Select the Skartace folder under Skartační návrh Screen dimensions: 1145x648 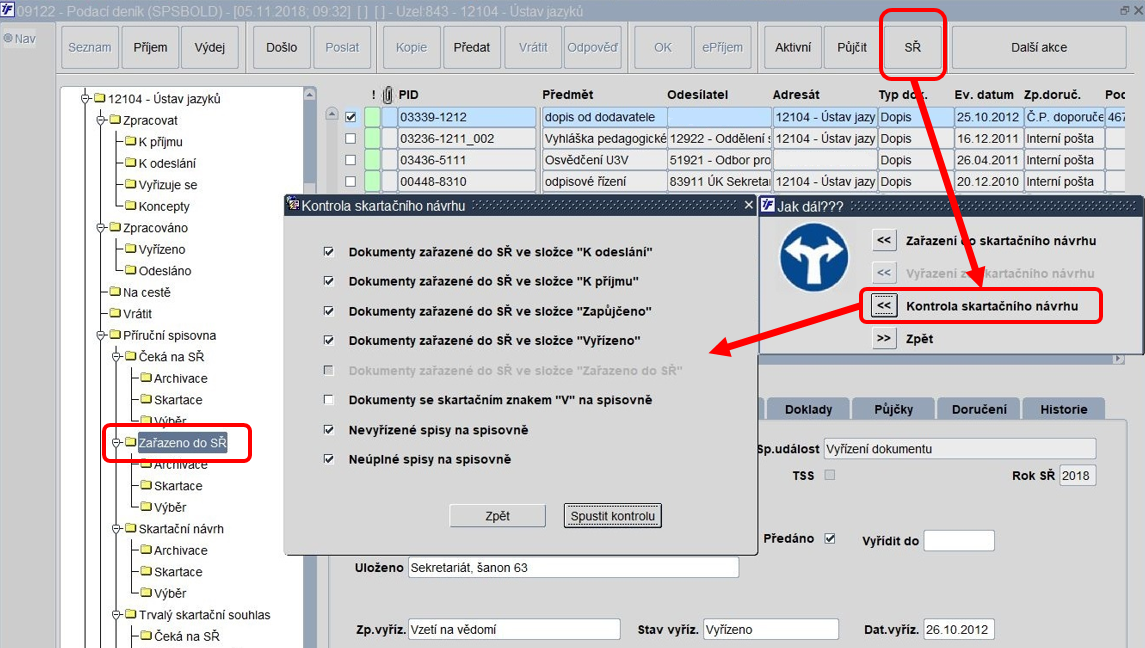(x=178, y=571)
